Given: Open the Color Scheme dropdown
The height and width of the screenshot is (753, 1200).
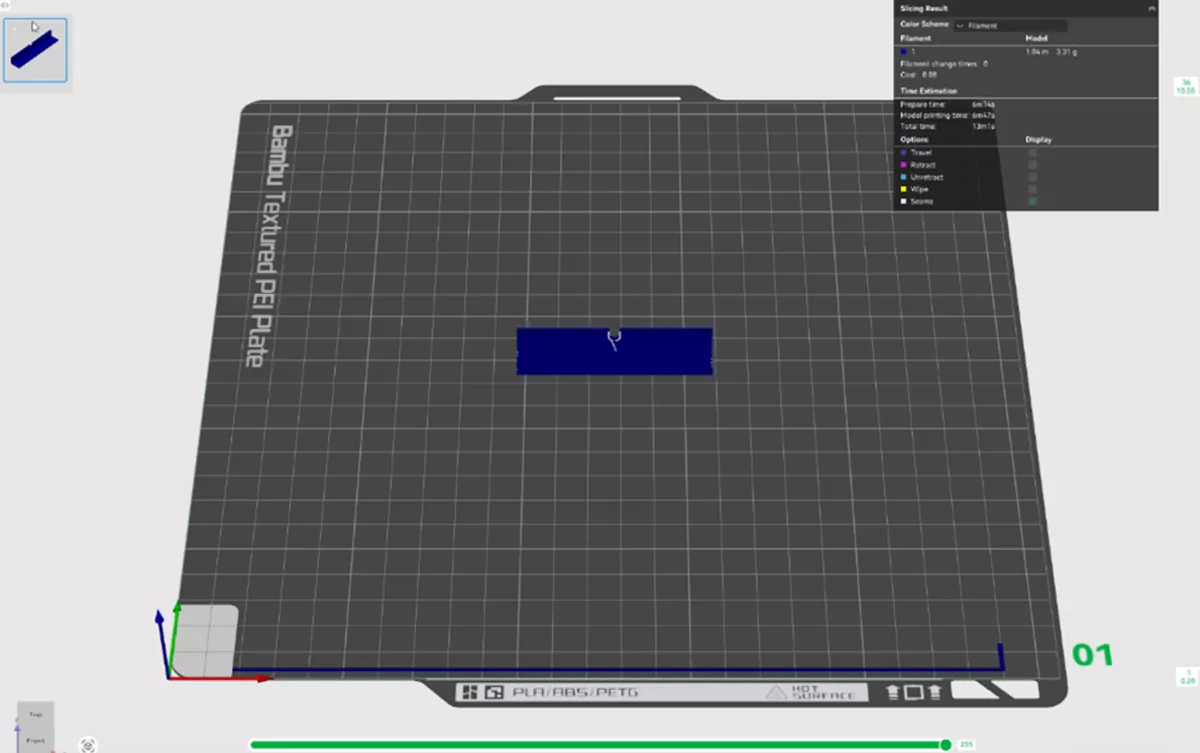Looking at the screenshot, I should point(1012,27).
